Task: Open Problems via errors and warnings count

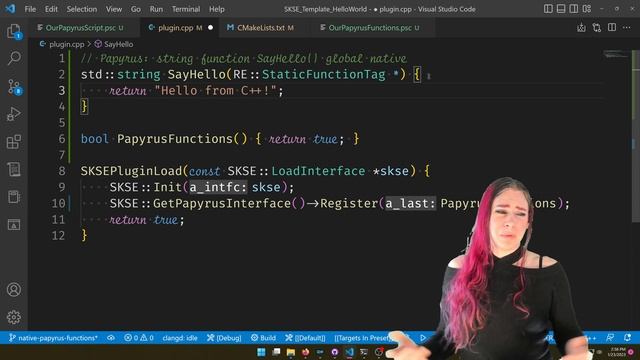Action: pos(139,338)
